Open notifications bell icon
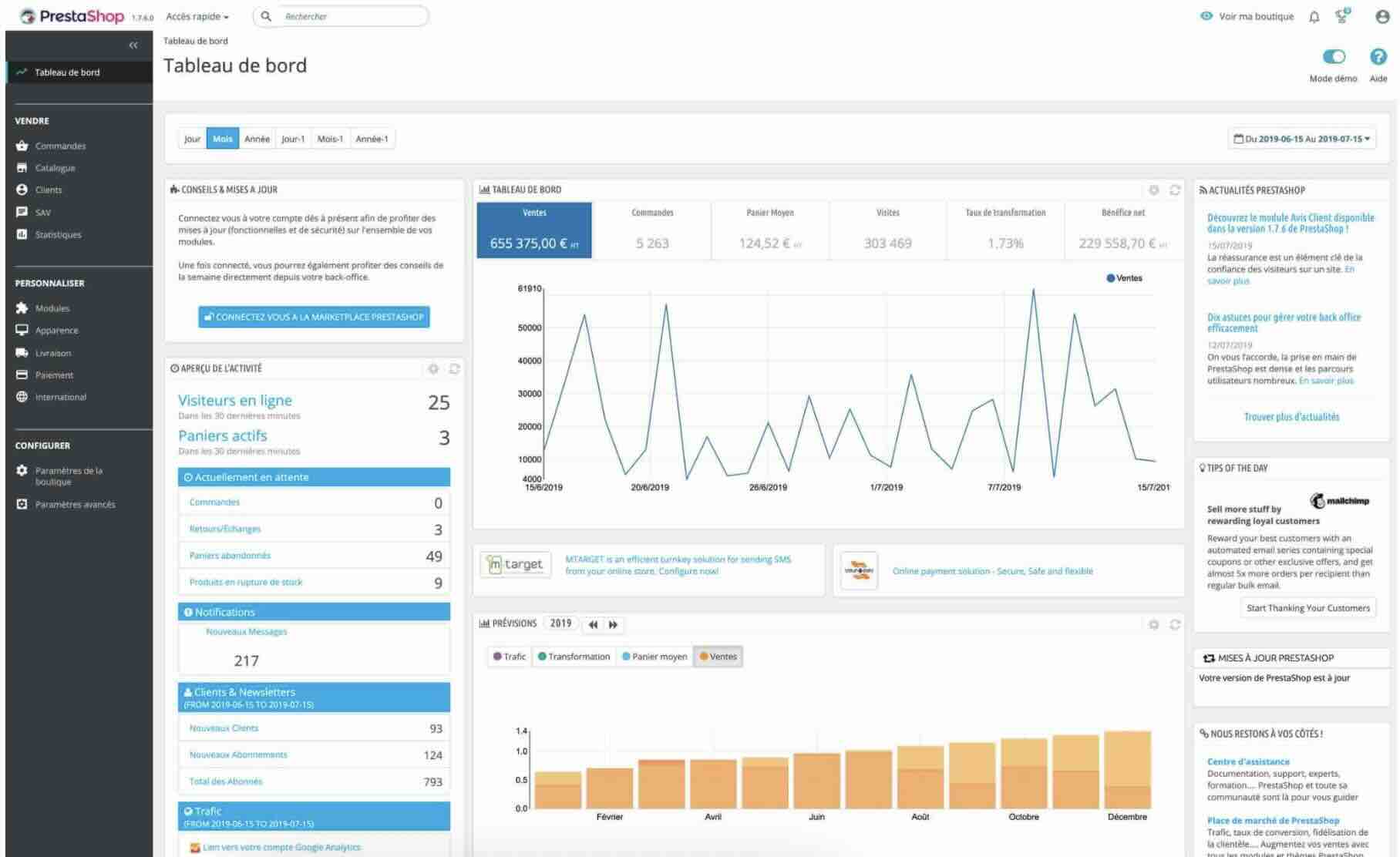The image size is (1400, 857). coord(1314,16)
